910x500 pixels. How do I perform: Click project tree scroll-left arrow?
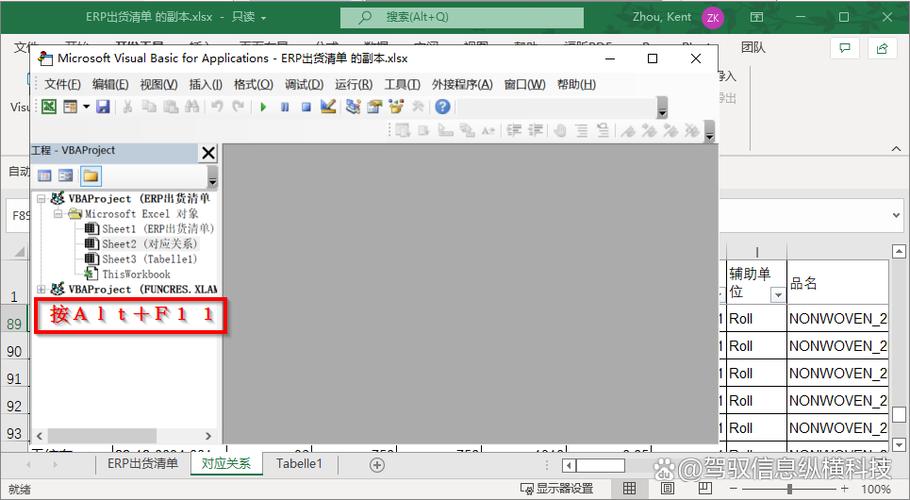(x=39, y=436)
